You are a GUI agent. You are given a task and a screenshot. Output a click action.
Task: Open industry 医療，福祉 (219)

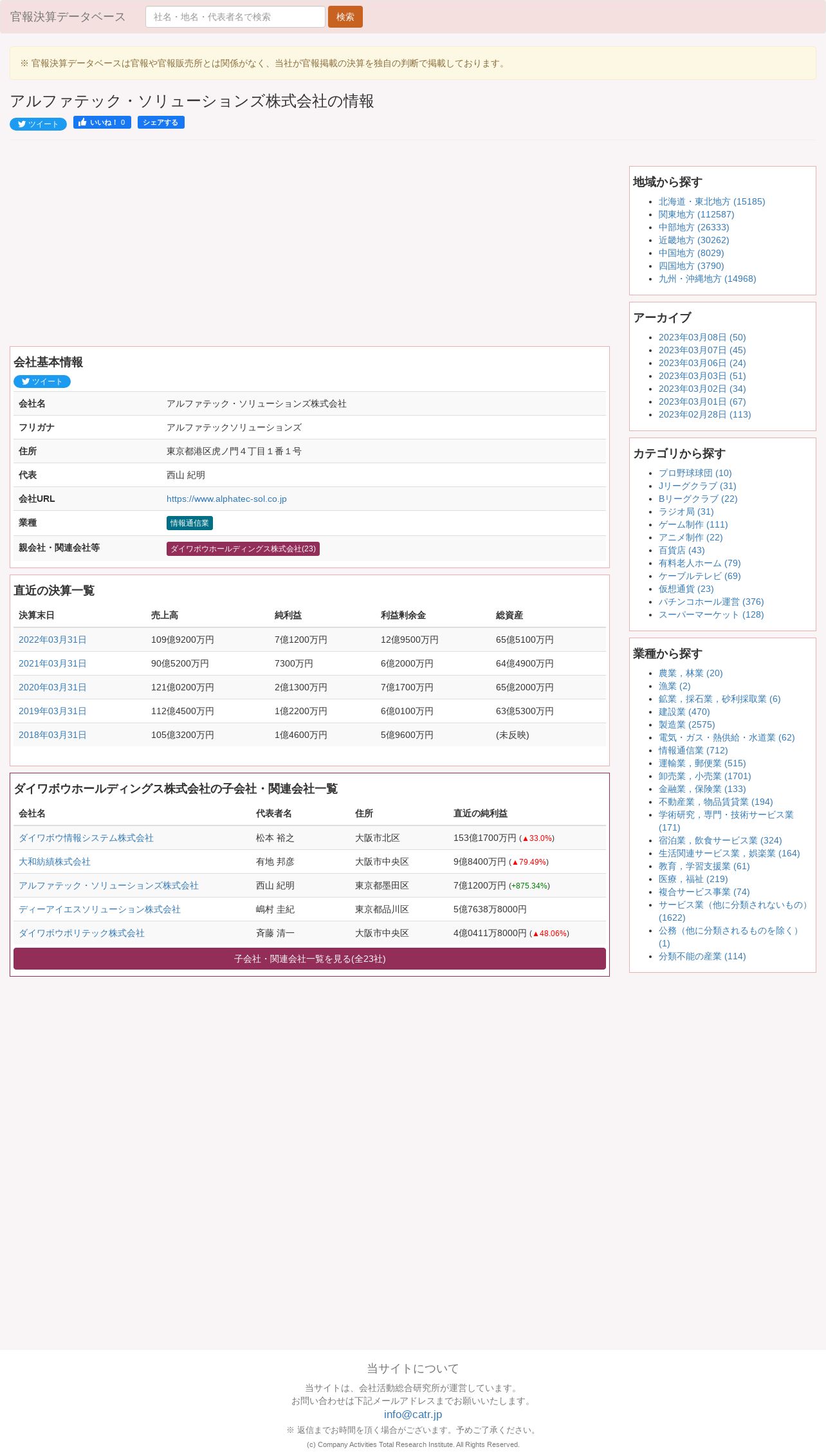click(693, 879)
